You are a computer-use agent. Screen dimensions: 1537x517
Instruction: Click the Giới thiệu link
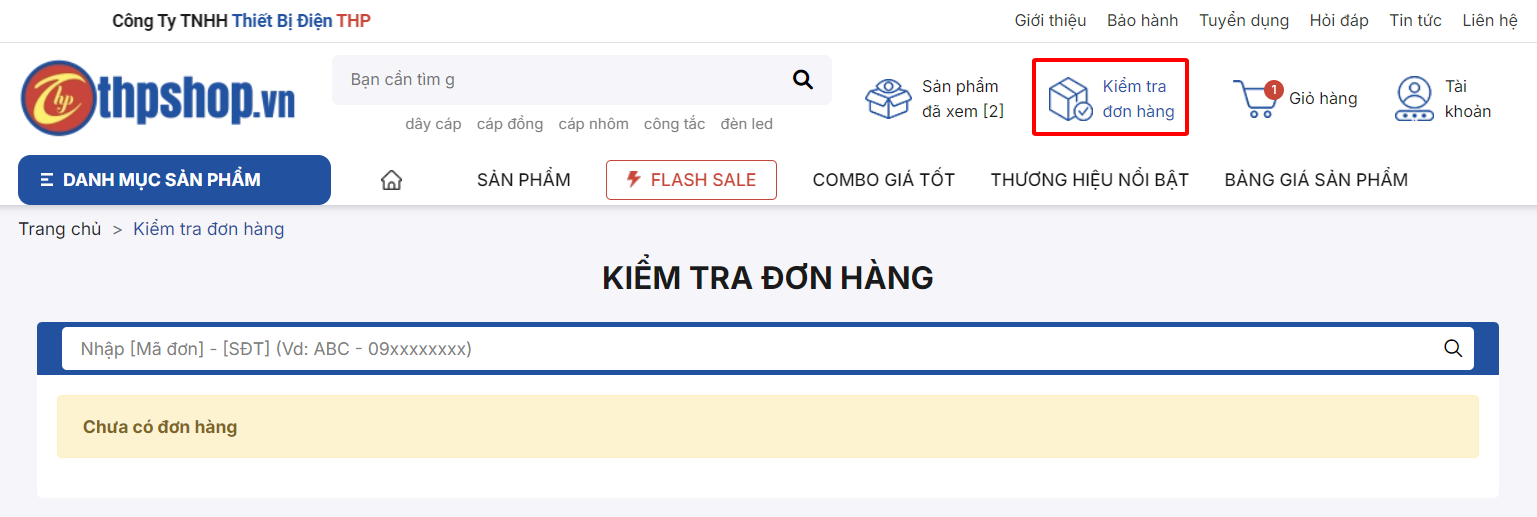tap(1050, 20)
